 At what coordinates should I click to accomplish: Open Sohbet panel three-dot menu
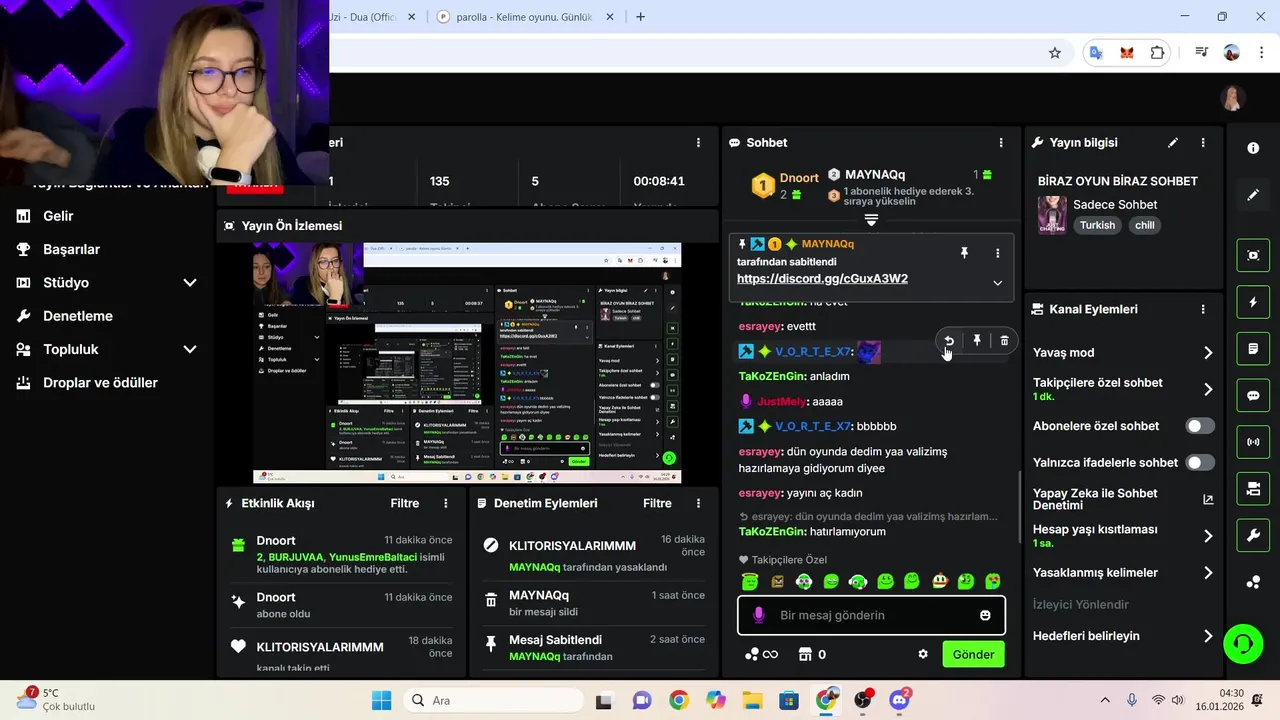pyautogui.click(x=1001, y=143)
